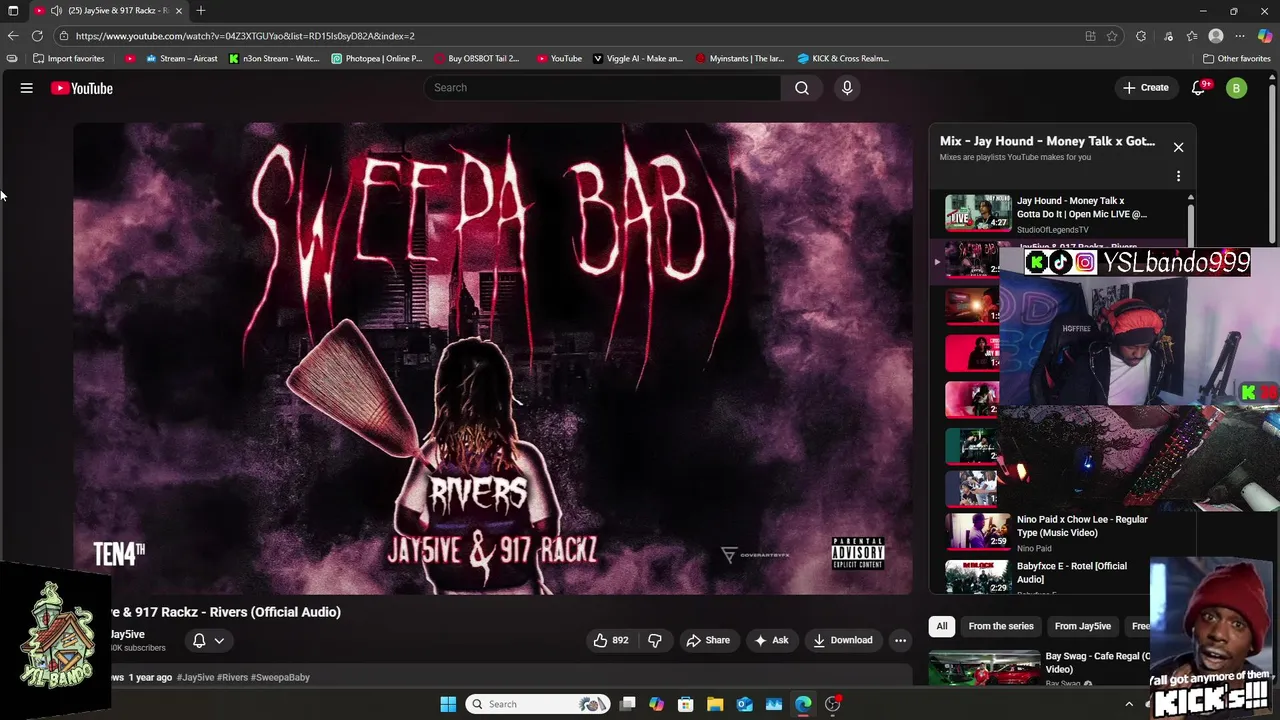
Task: Click Nino Paid Regular Type thumbnail
Action: pos(978,530)
